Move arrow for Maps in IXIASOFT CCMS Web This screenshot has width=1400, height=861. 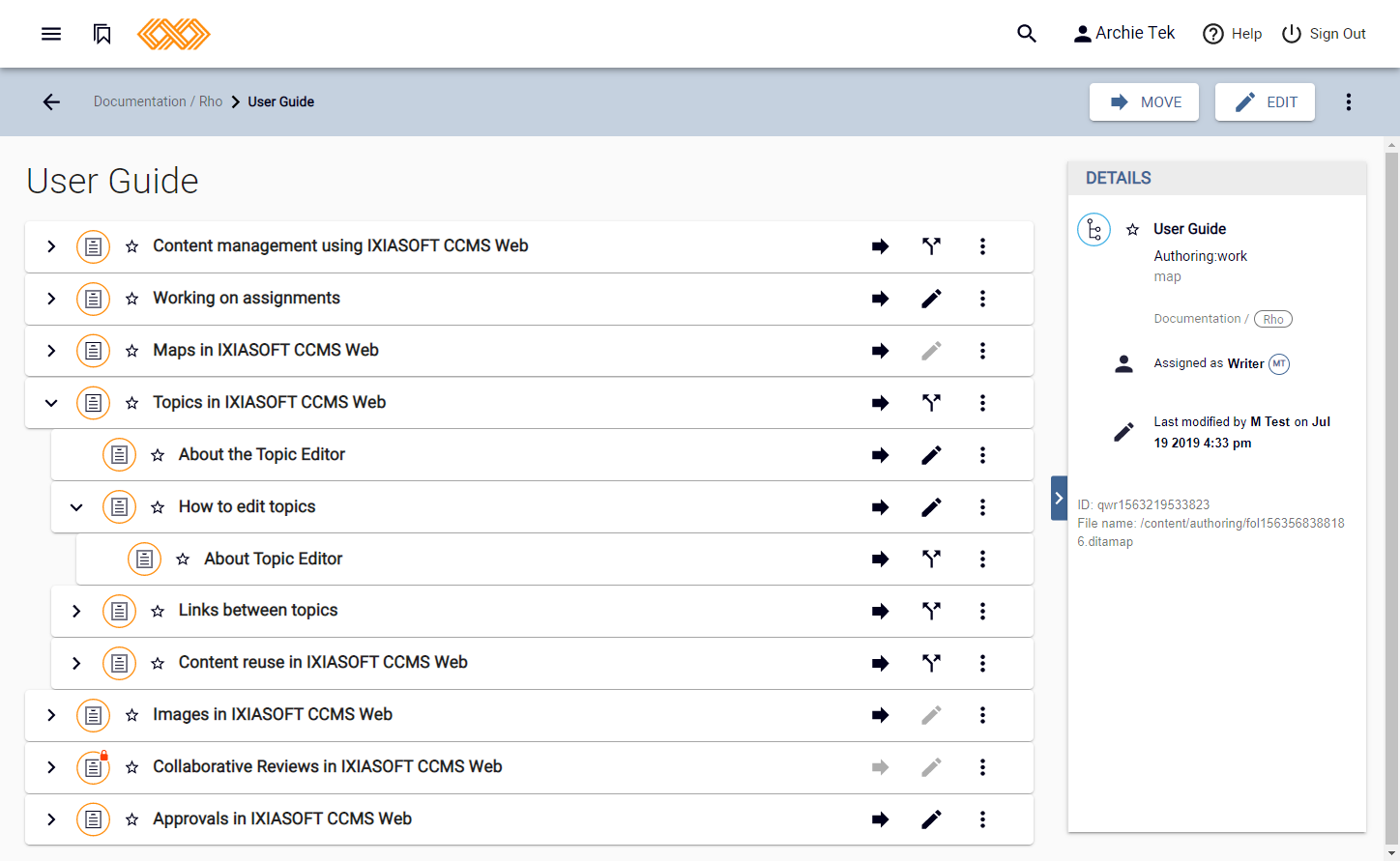[880, 351]
